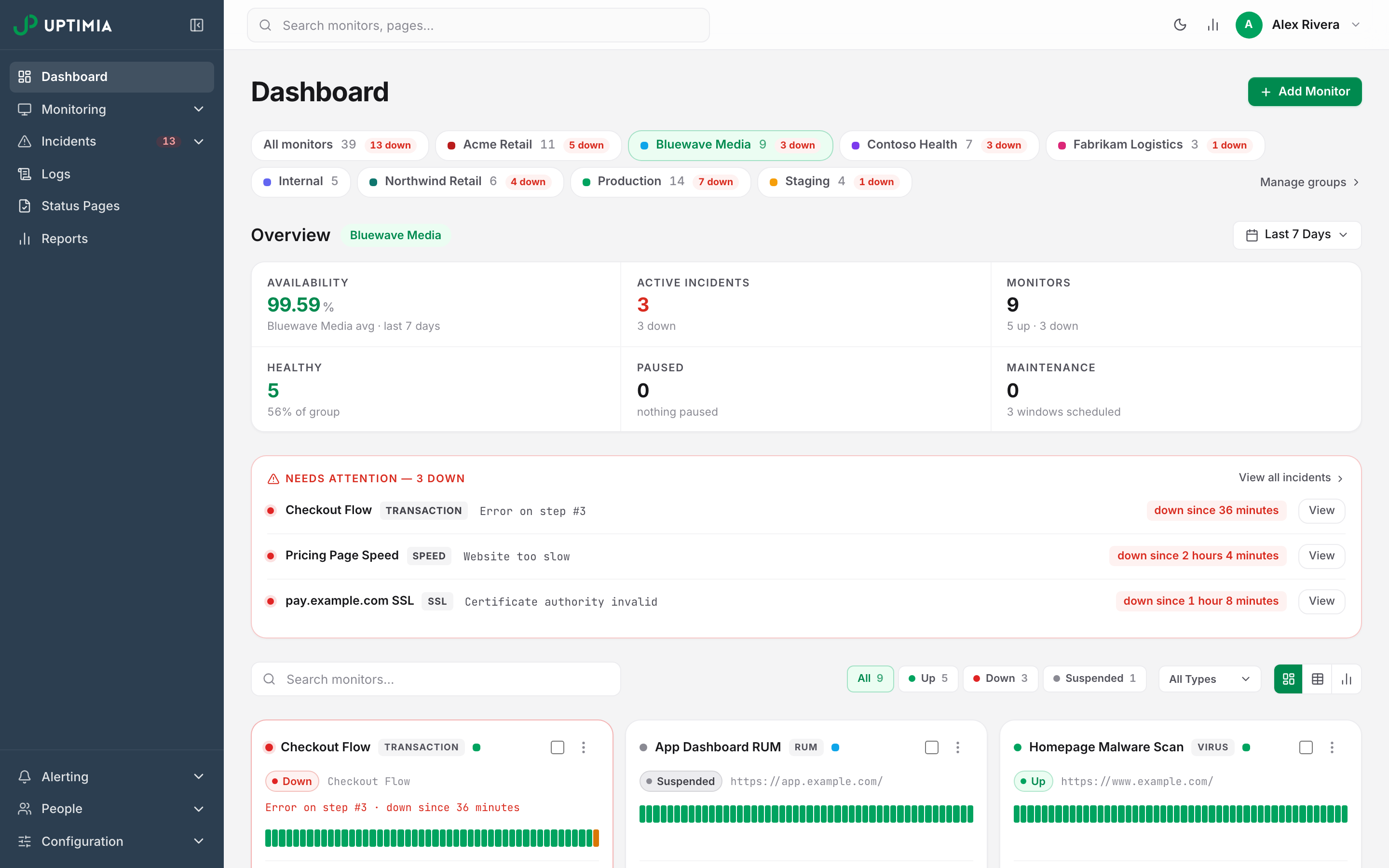Select the Contoso Health group tab
1389x868 pixels.
[939, 145]
